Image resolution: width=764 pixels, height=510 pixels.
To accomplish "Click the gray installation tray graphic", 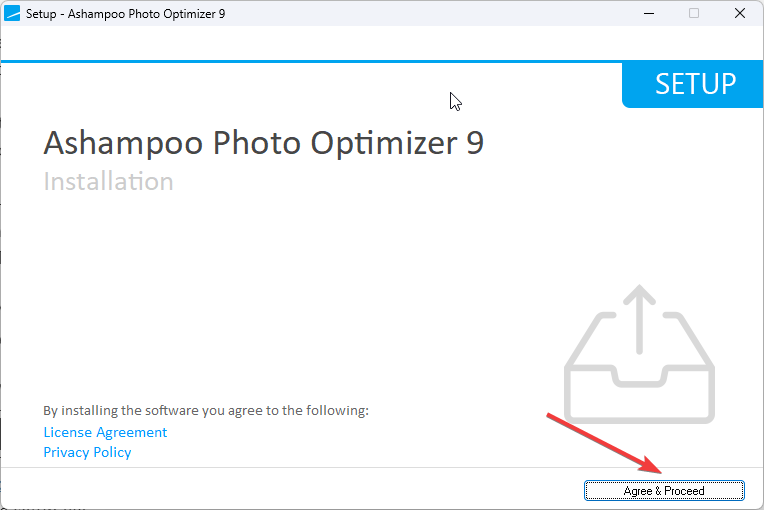I will coord(639,354).
